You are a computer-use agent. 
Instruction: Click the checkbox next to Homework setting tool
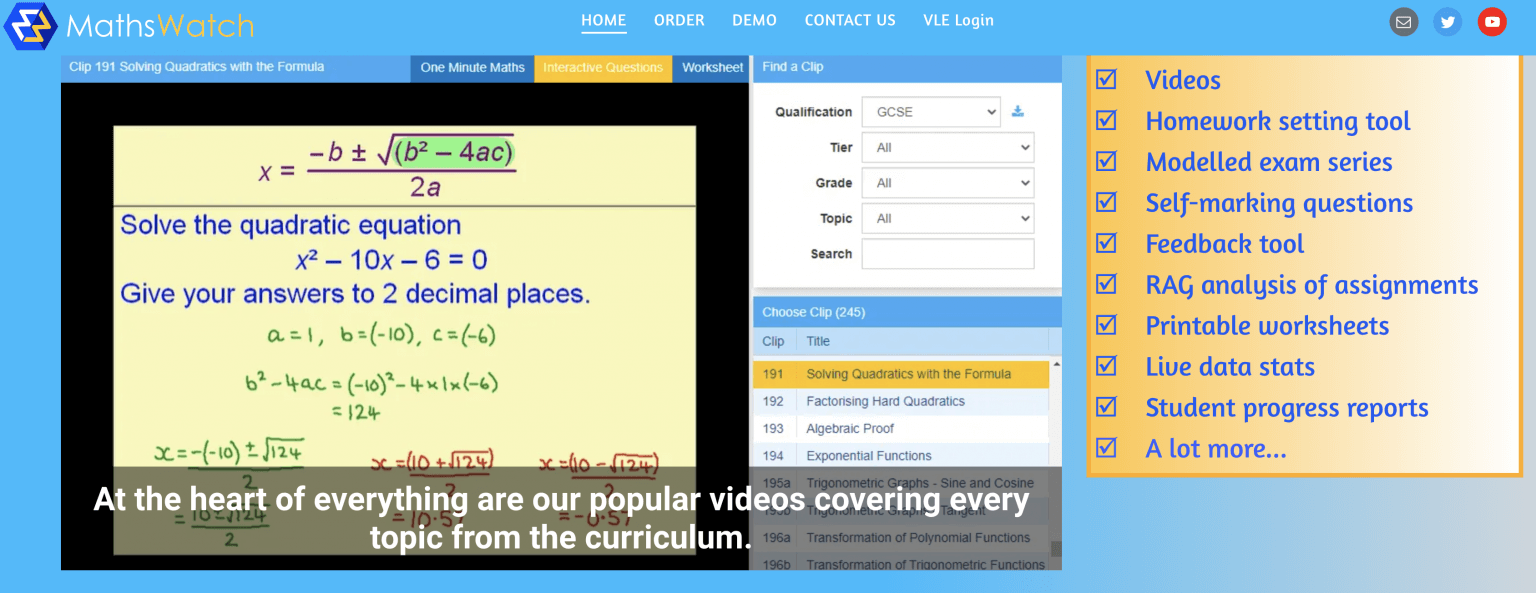tap(1106, 120)
